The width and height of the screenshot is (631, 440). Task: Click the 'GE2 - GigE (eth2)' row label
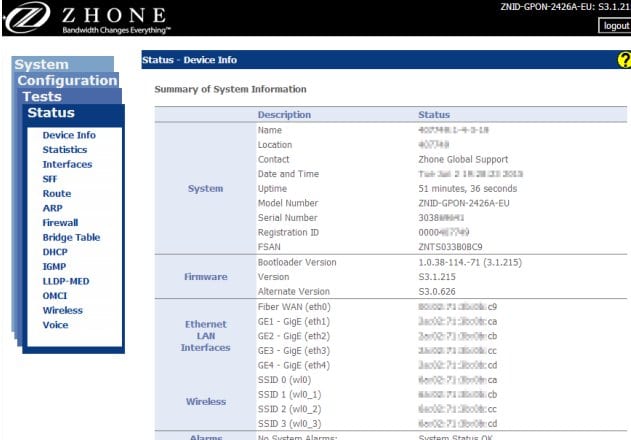pyautogui.click(x=294, y=336)
